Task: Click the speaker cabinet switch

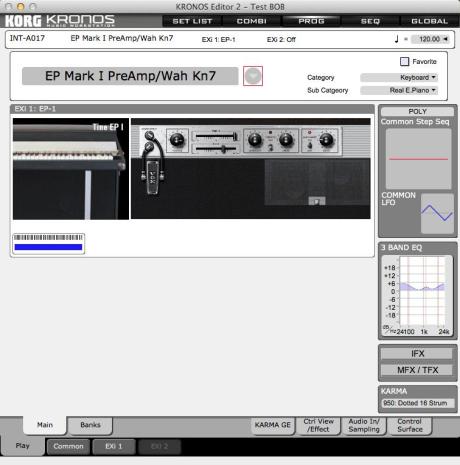Action: point(317,201)
